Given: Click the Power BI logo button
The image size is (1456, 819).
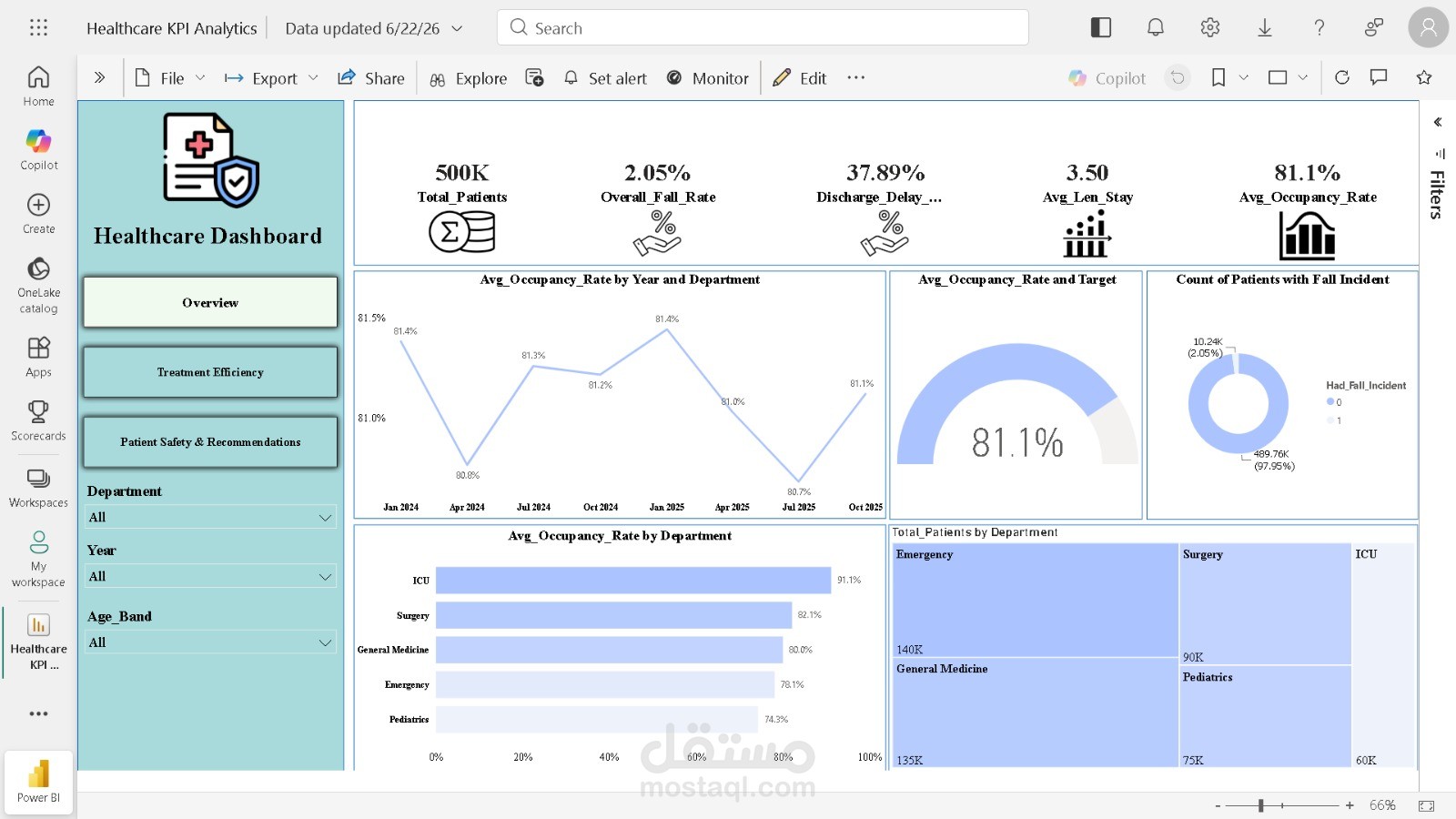Looking at the screenshot, I should click(x=38, y=782).
